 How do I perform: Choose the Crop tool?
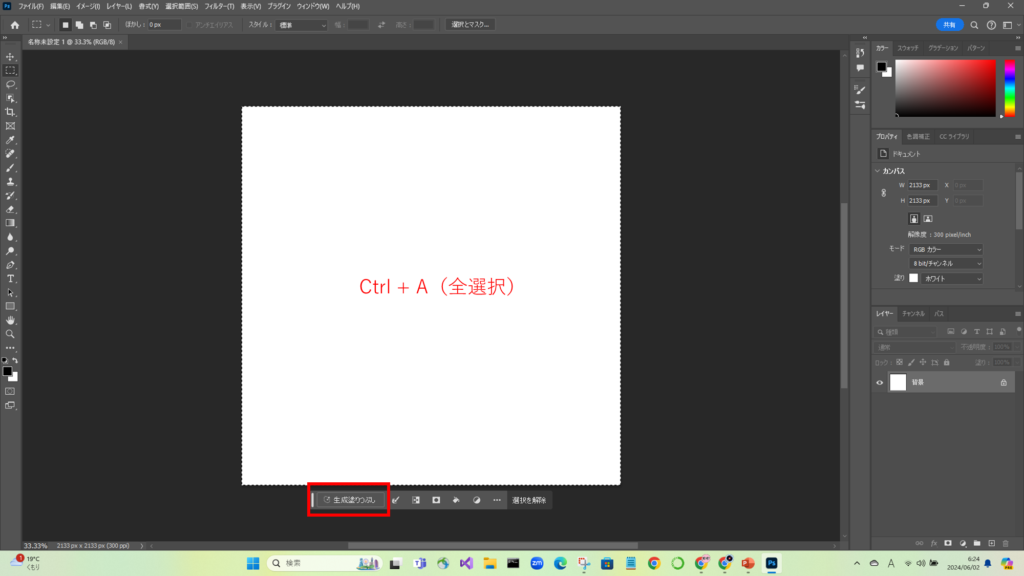(x=10, y=113)
